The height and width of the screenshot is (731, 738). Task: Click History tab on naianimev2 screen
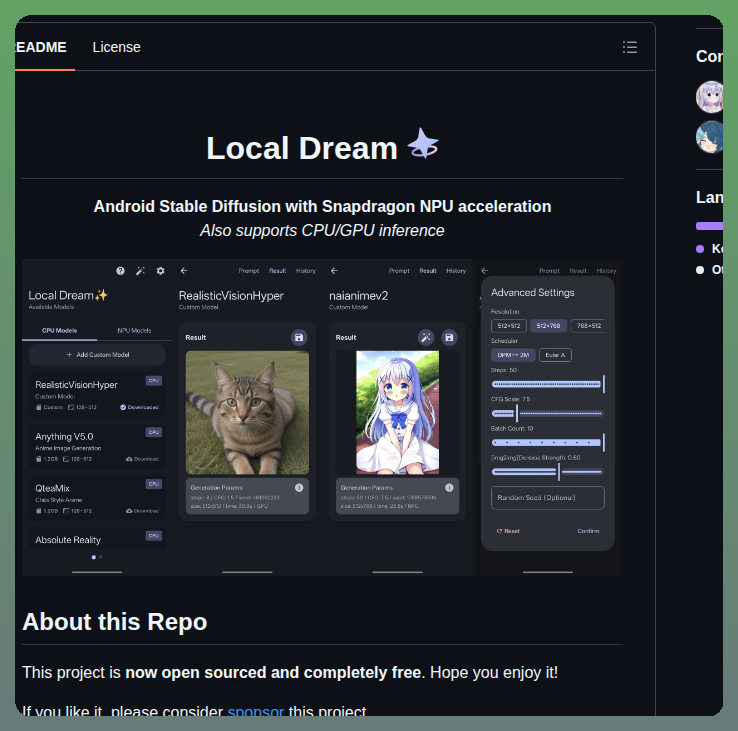point(456,271)
